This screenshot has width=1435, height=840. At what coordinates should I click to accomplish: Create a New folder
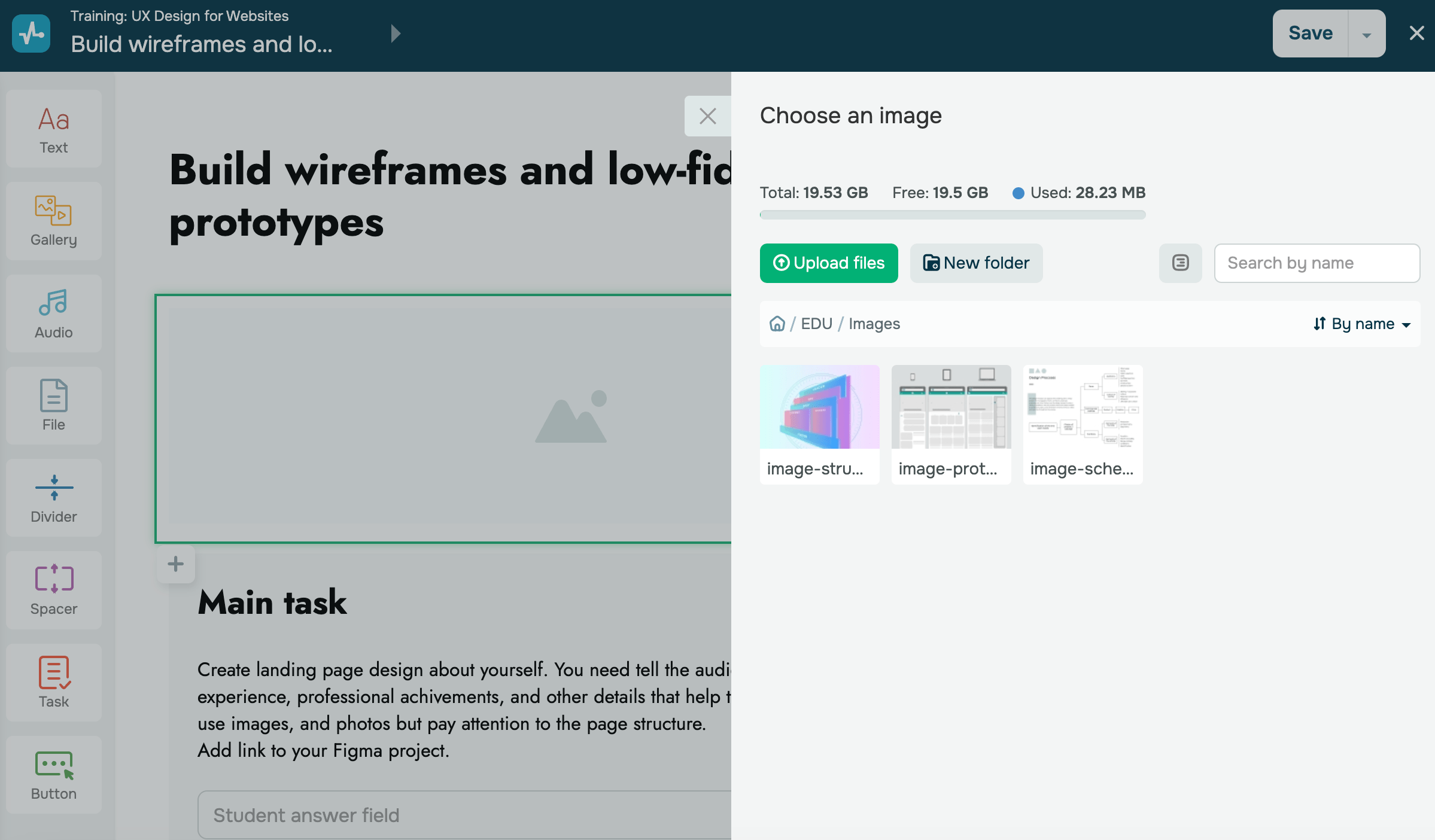tap(976, 263)
